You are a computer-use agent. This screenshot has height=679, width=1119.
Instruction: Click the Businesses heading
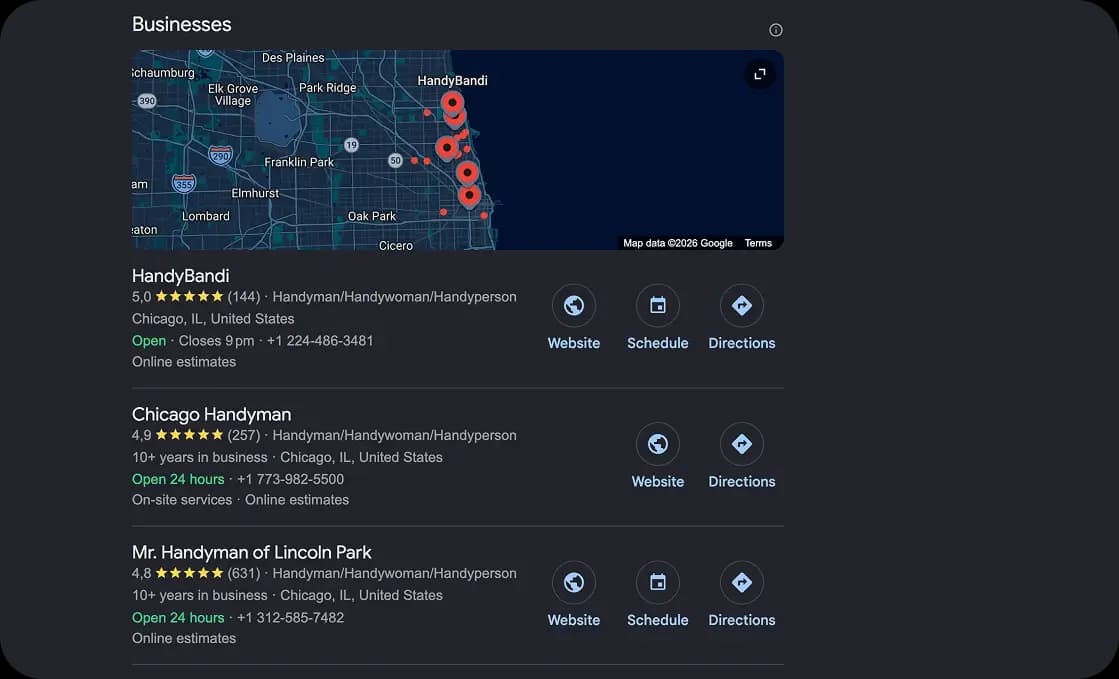point(182,24)
